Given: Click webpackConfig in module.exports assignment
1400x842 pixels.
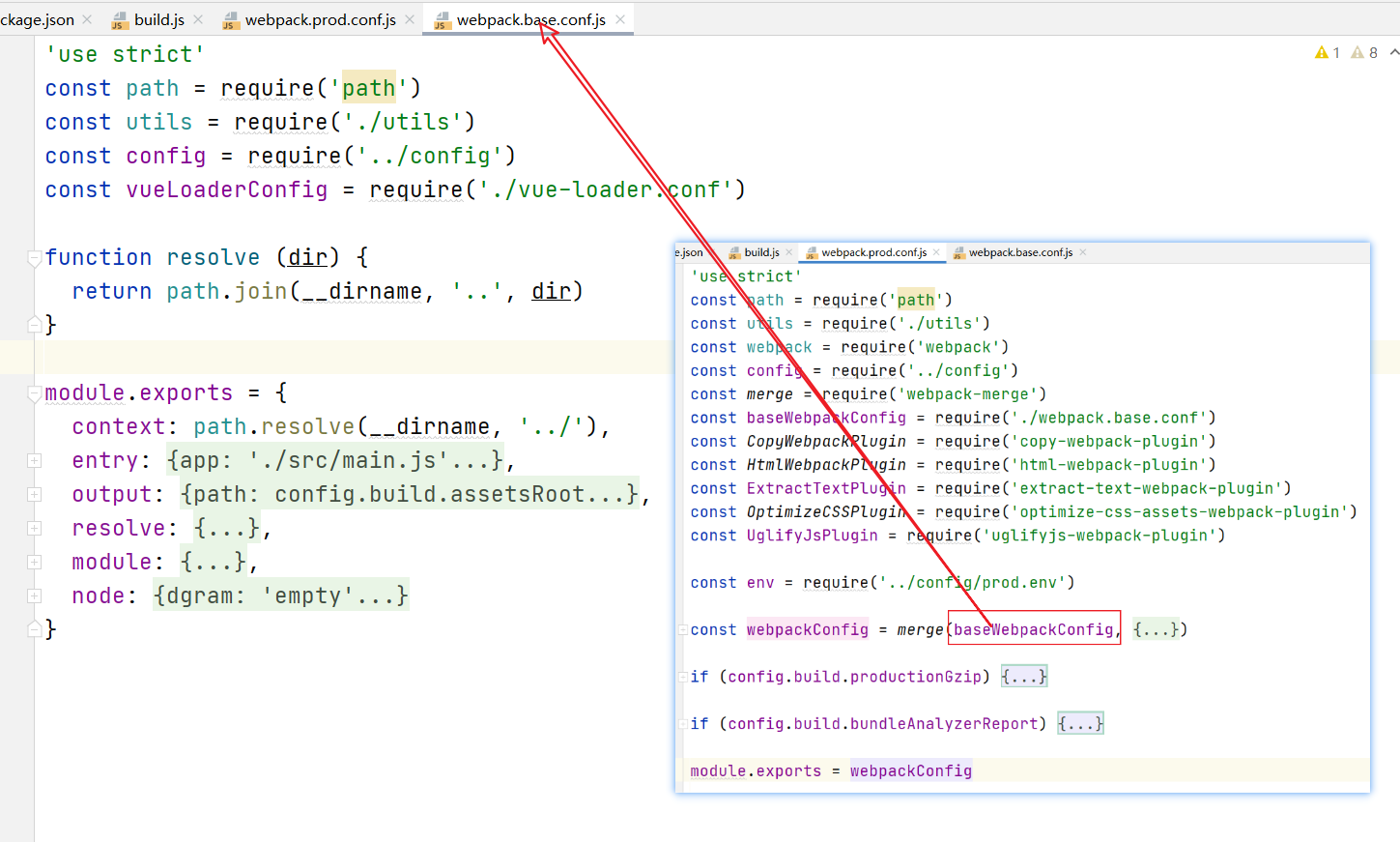Looking at the screenshot, I should pos(911,770).
